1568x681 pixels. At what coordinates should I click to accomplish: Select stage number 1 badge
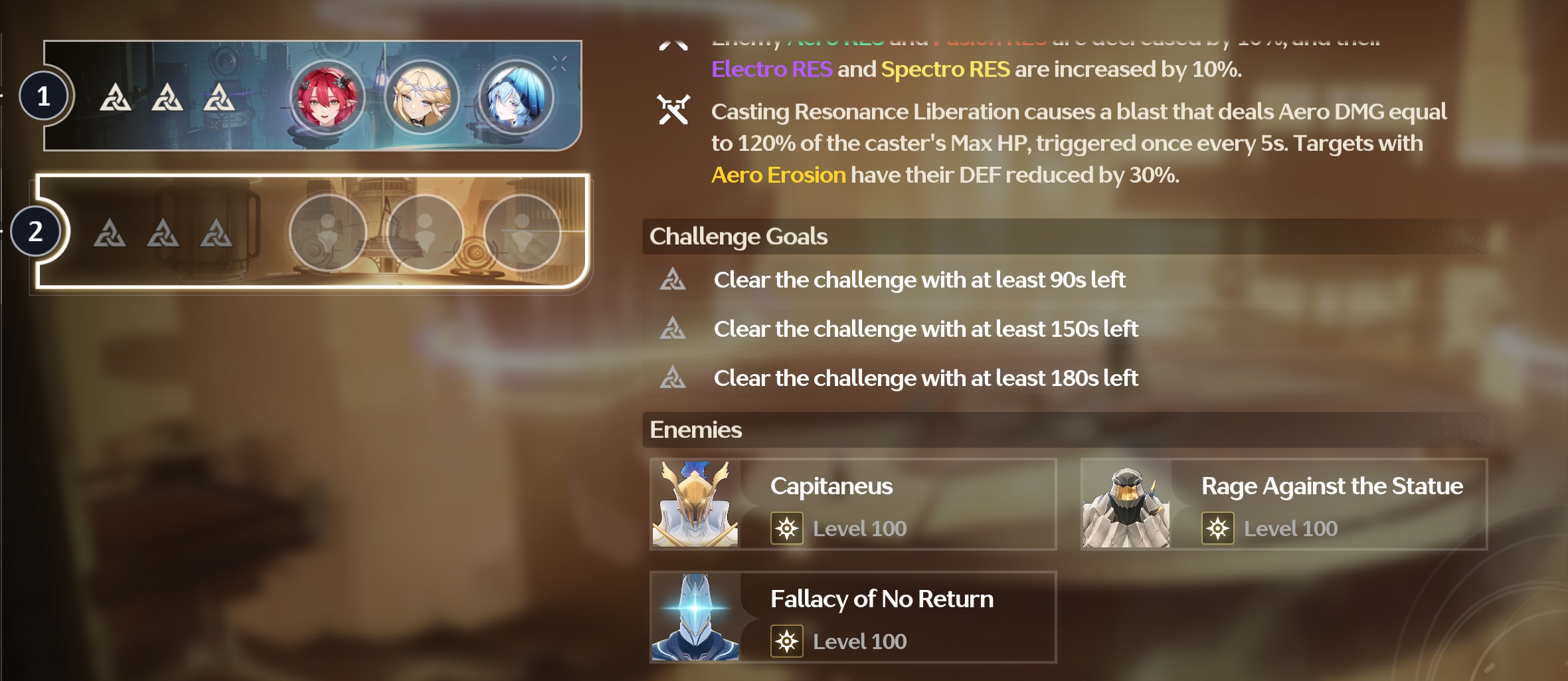click(x=44, y=97)
